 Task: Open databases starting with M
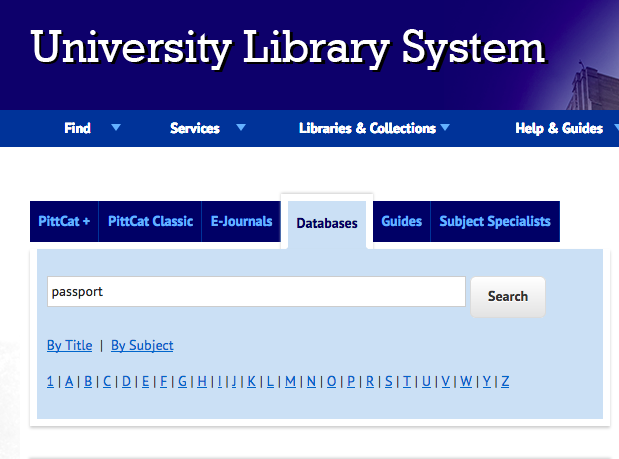pos(291,381)
